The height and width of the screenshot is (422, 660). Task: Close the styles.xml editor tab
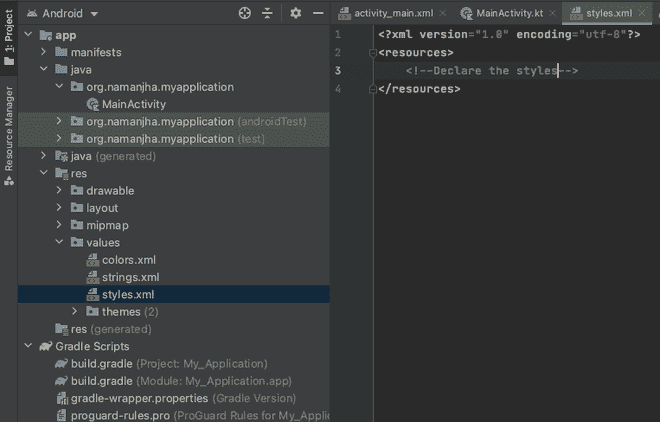click(641, 13)
